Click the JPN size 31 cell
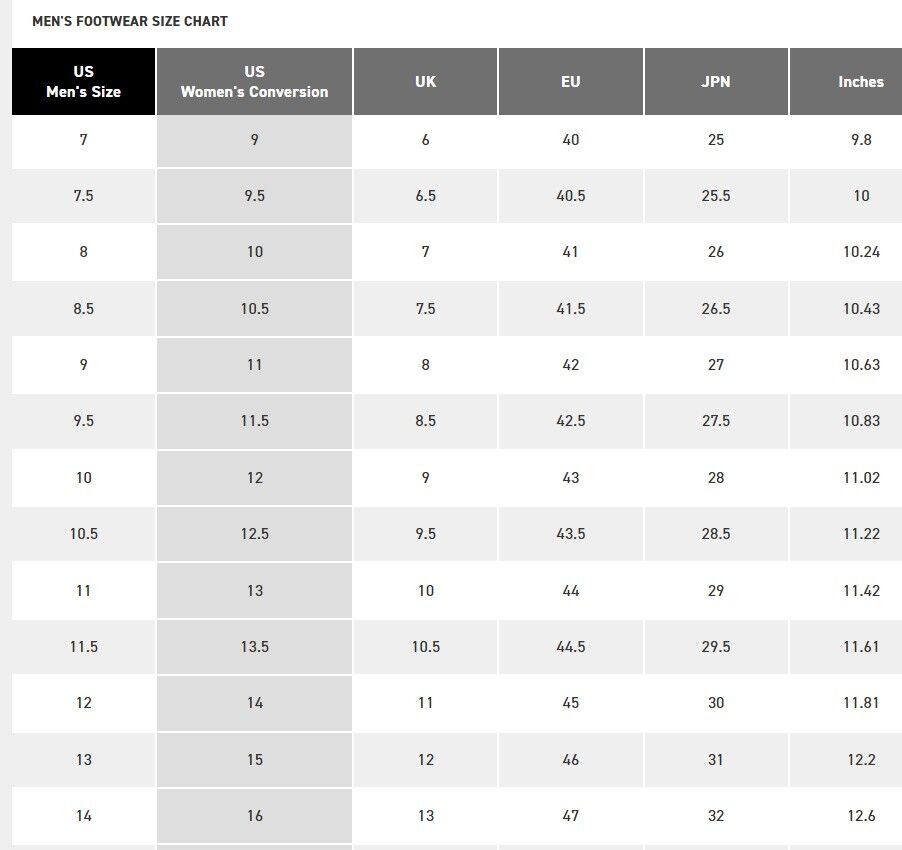 pos(716,760)
